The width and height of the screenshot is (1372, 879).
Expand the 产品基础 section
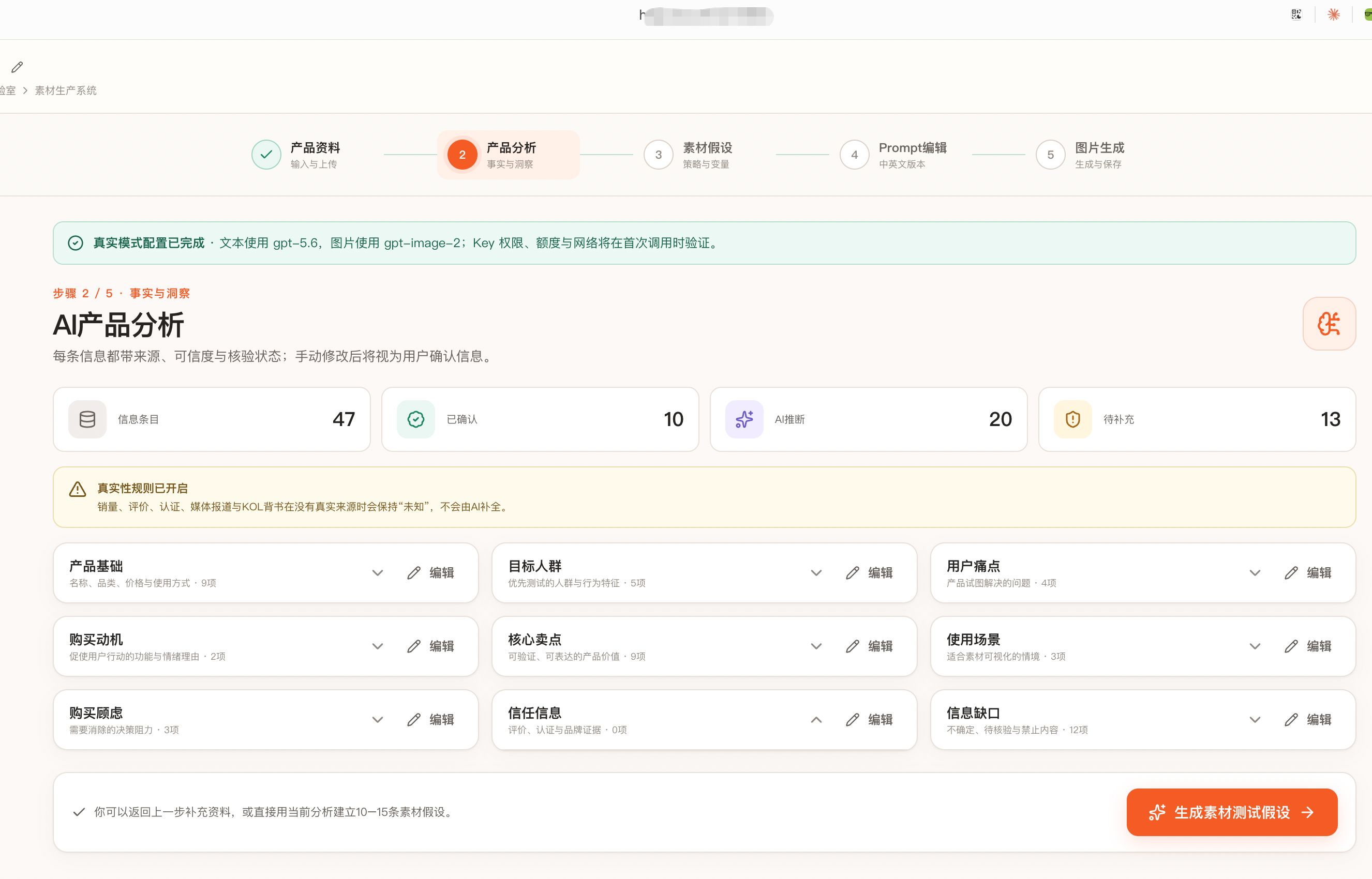pyautogui.click(x=377, y=572)
